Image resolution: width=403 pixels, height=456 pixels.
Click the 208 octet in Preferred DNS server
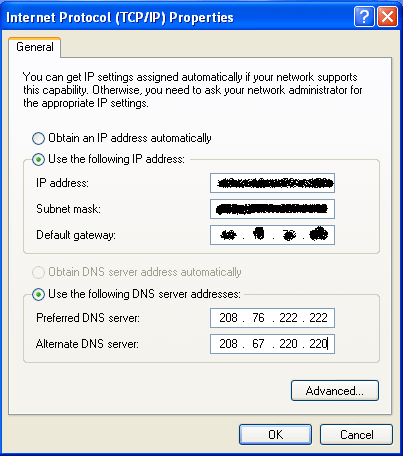pyautogui.click(x=228, y=318)
